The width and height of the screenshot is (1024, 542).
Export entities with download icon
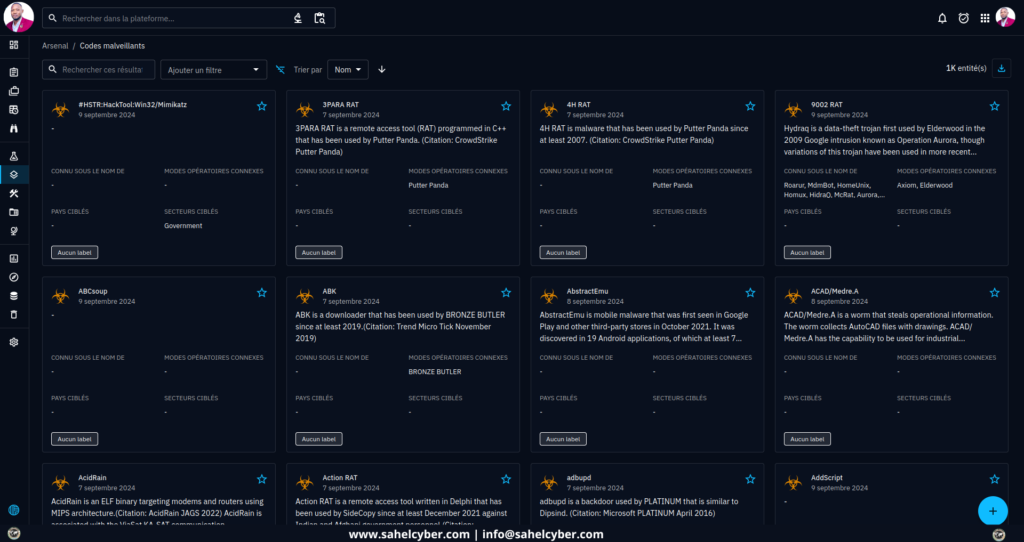pos(1001,68)
